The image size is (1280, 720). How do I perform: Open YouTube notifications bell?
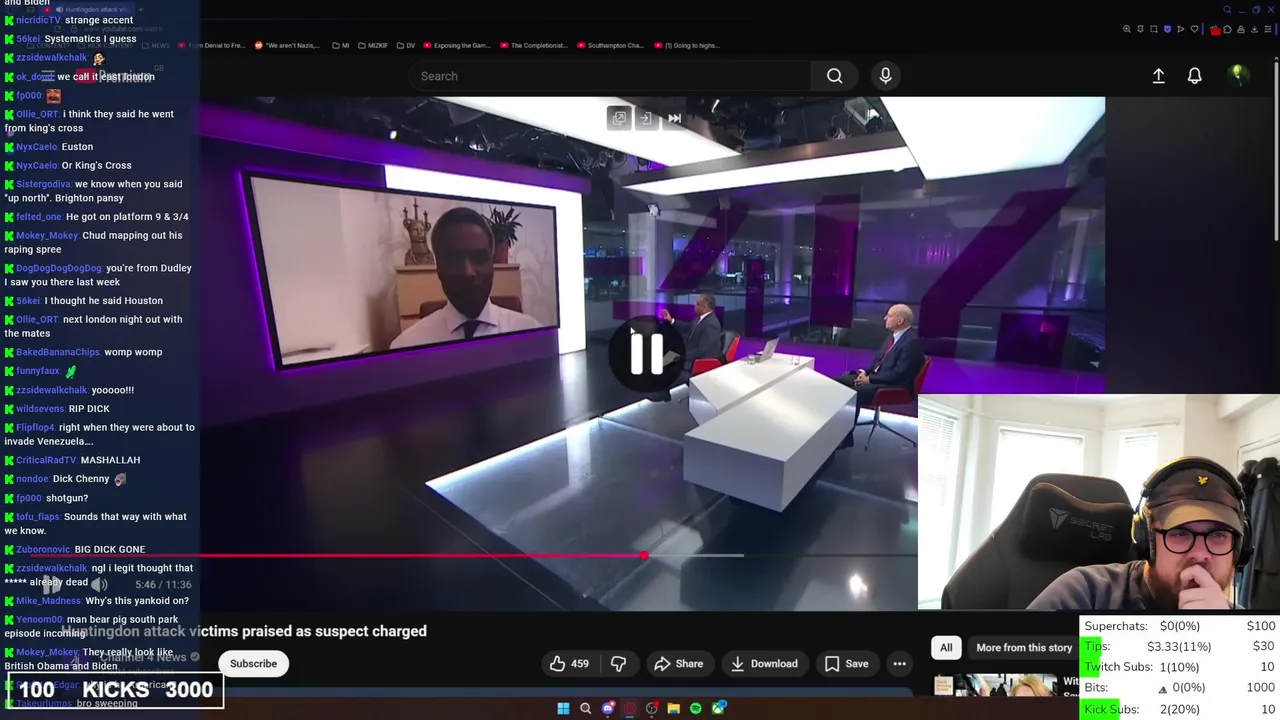coord(1194,76)
